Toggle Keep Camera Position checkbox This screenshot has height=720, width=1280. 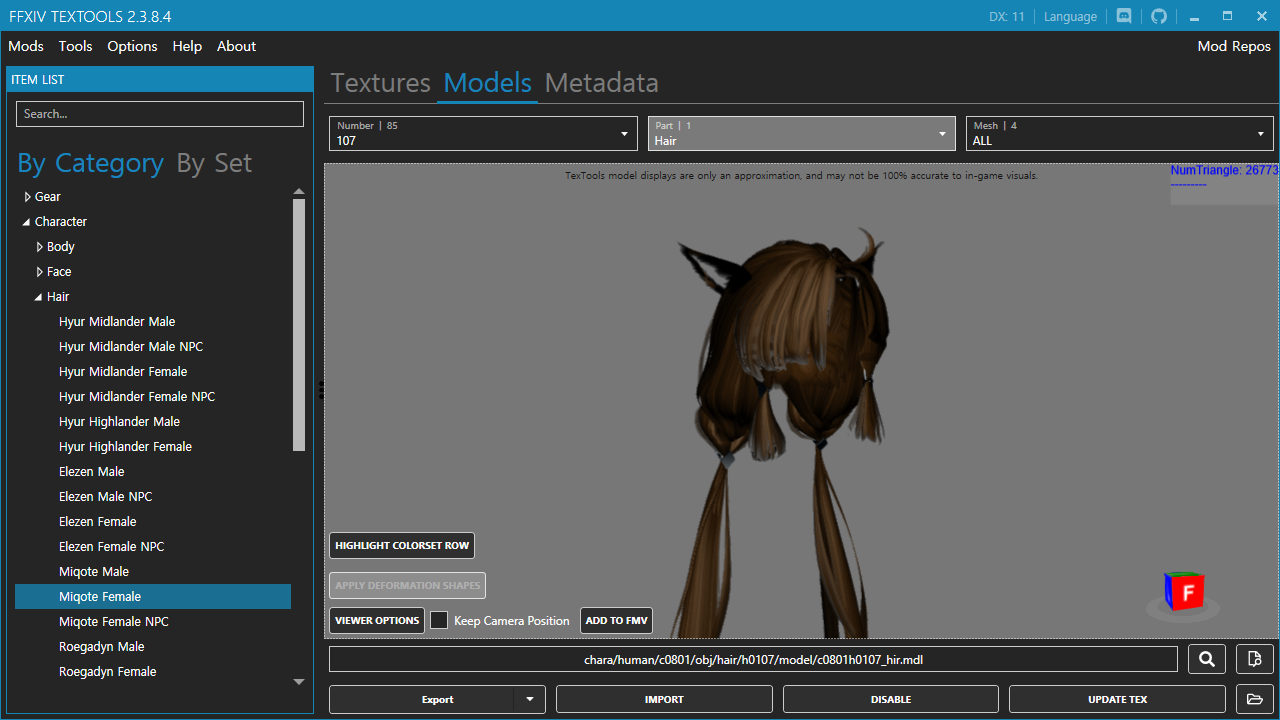(x=439, y=620)
